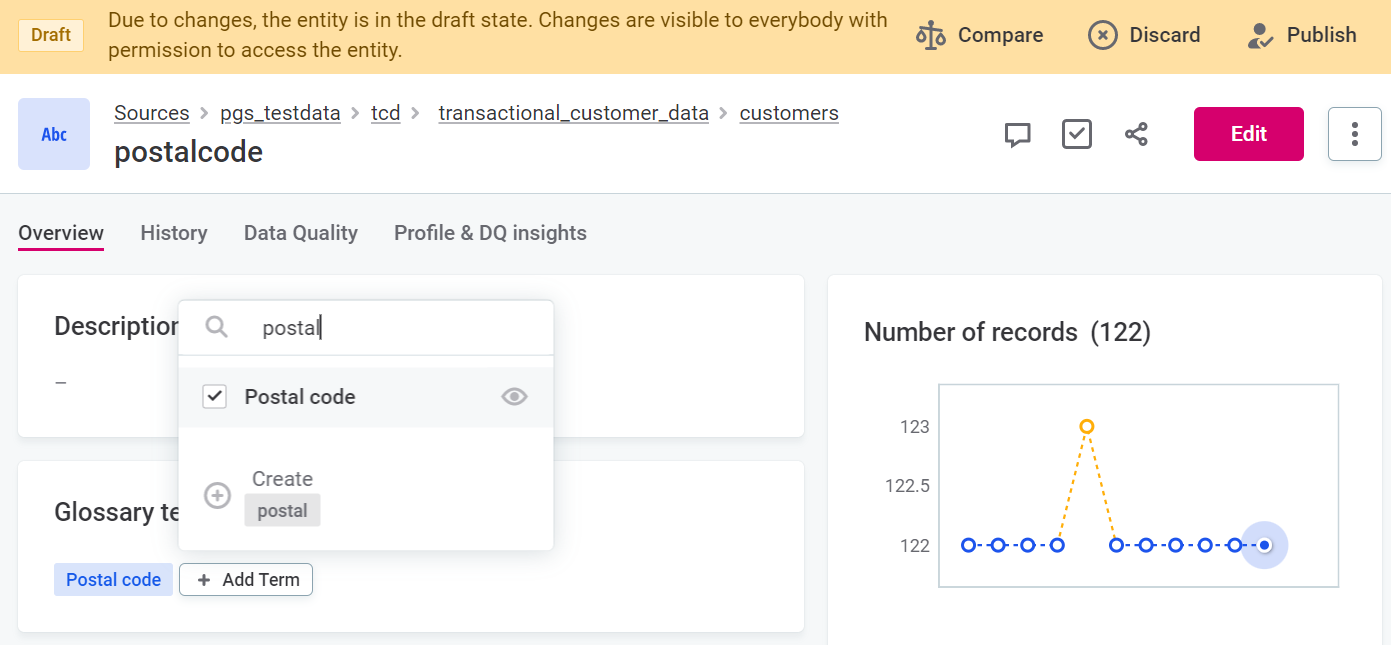
Task: Click the share icon next to Edit
Action: [x=1136, y=134]
